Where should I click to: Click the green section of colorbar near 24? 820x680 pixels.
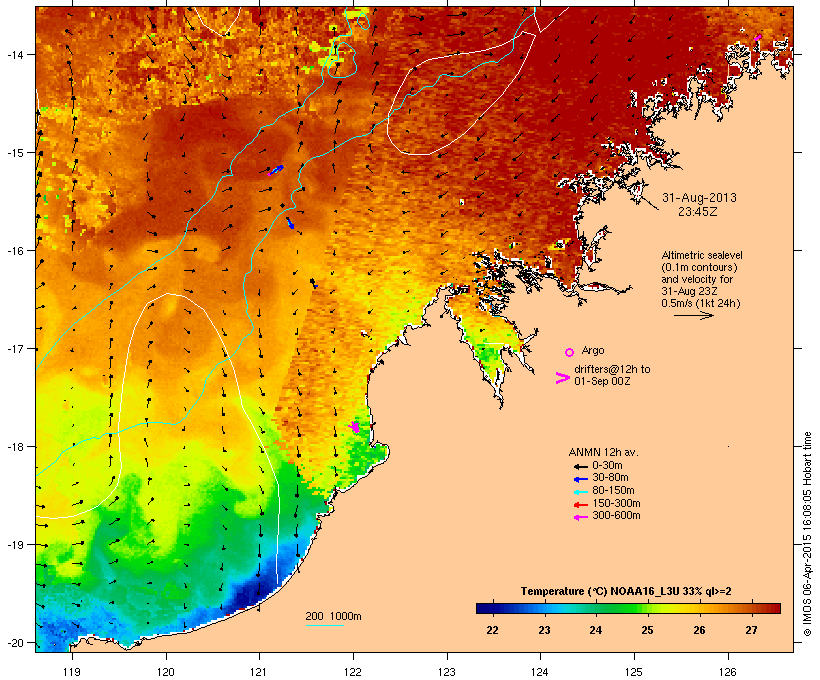click(596, 608)
